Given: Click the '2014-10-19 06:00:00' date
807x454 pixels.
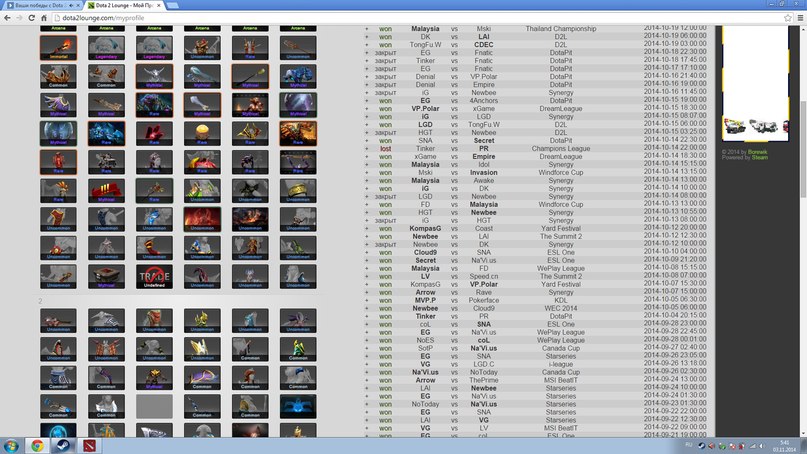Looking at the screenshot, I should click(x=675, y=36).
